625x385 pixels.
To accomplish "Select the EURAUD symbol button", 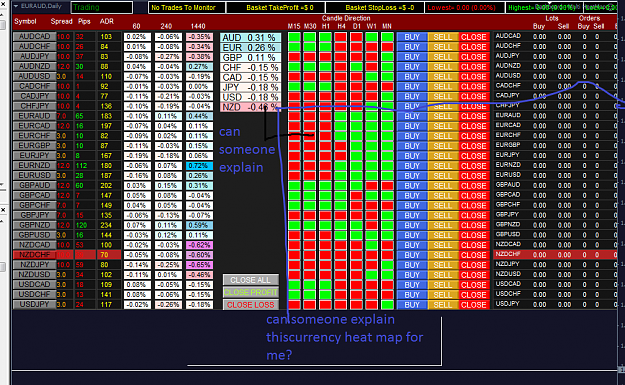I will pyautogui.click(x=34, y=116).
